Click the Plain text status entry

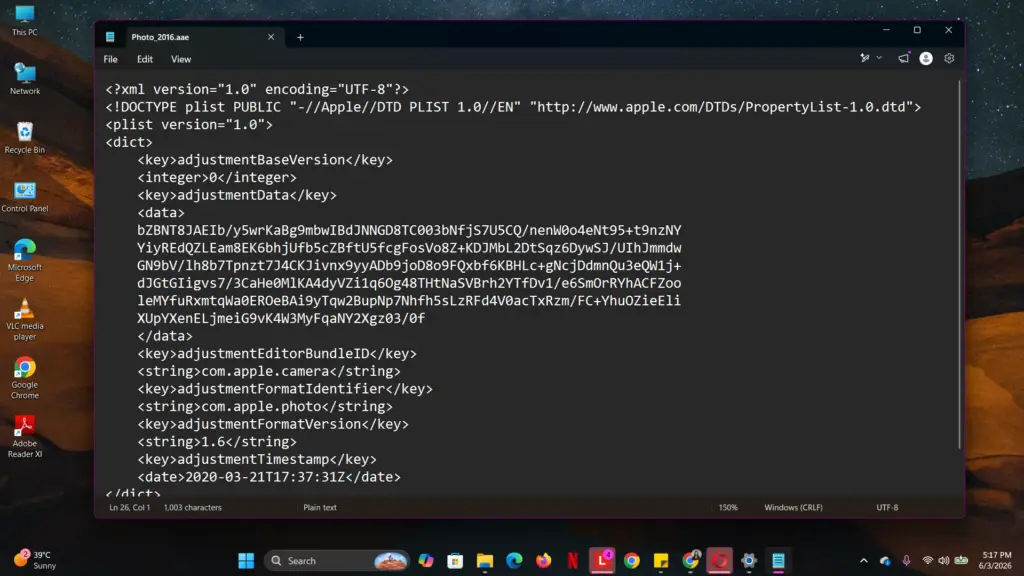point(320,507)
